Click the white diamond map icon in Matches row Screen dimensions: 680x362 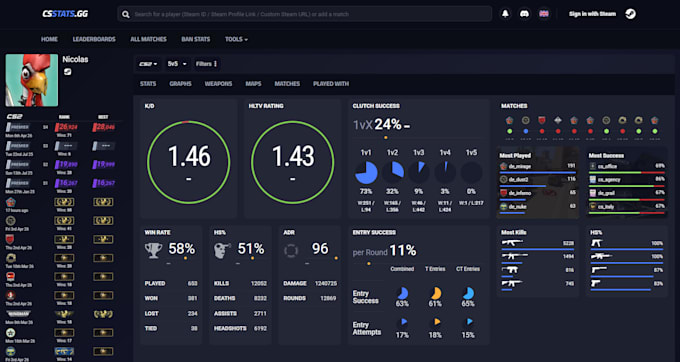click(x=558, y=120)
